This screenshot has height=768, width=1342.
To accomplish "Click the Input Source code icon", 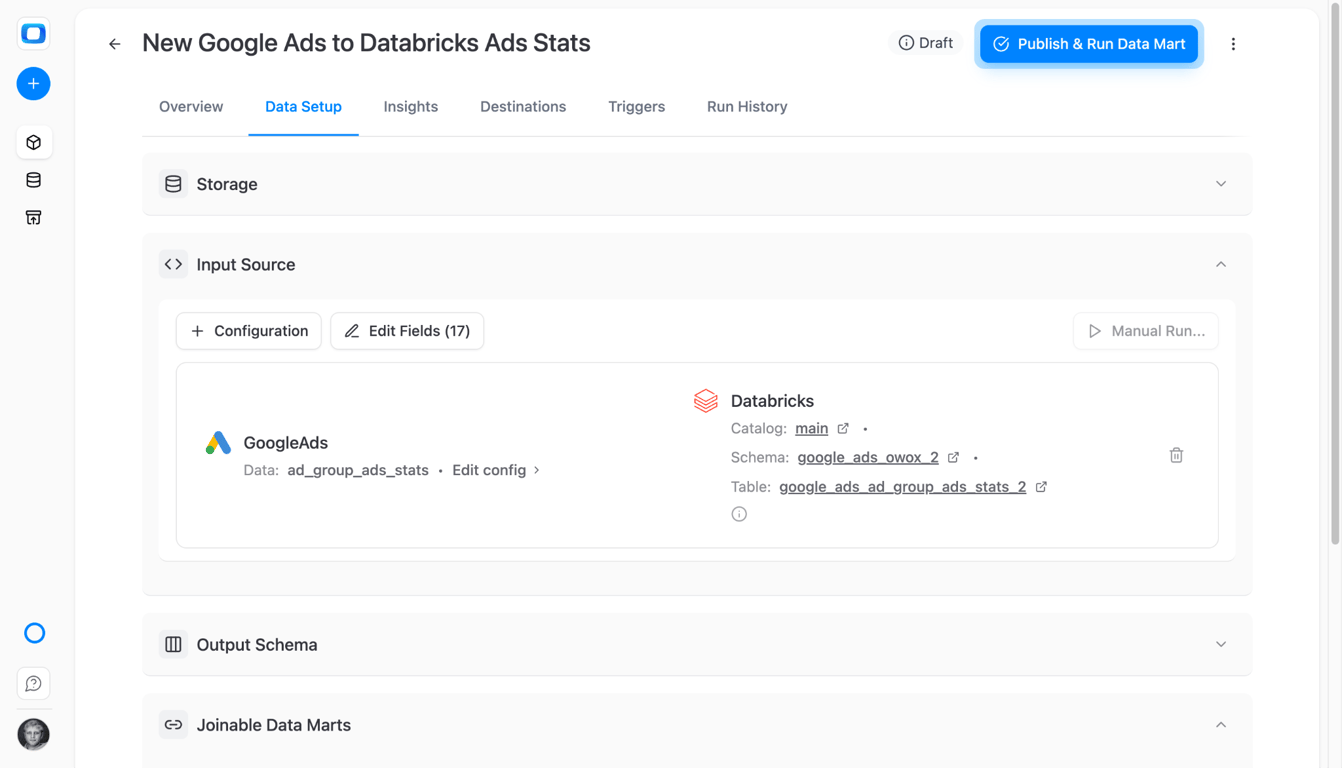I will coord(173,265).
